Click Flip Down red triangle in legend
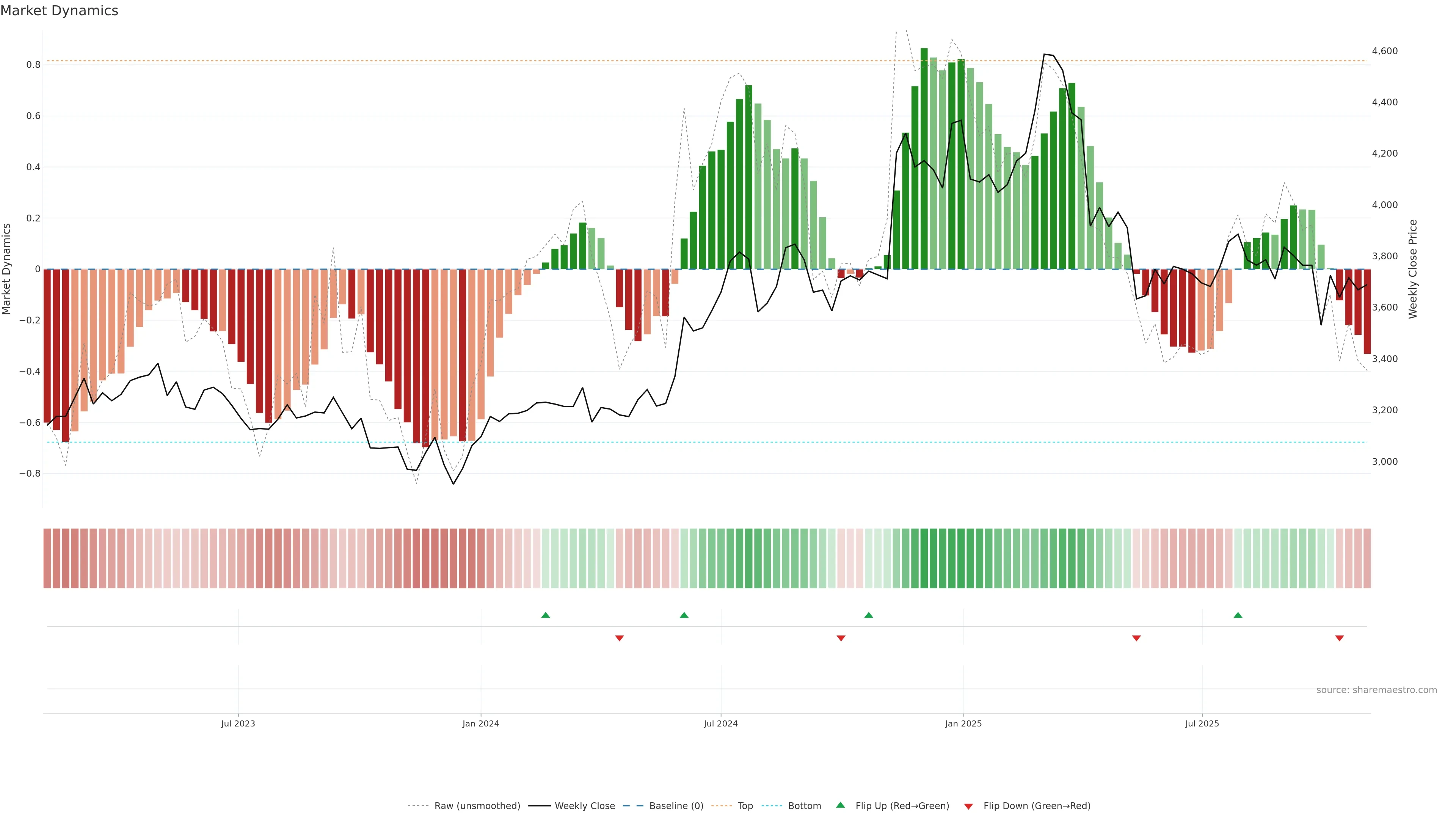The image size is (1456, 819). point(968,806)
